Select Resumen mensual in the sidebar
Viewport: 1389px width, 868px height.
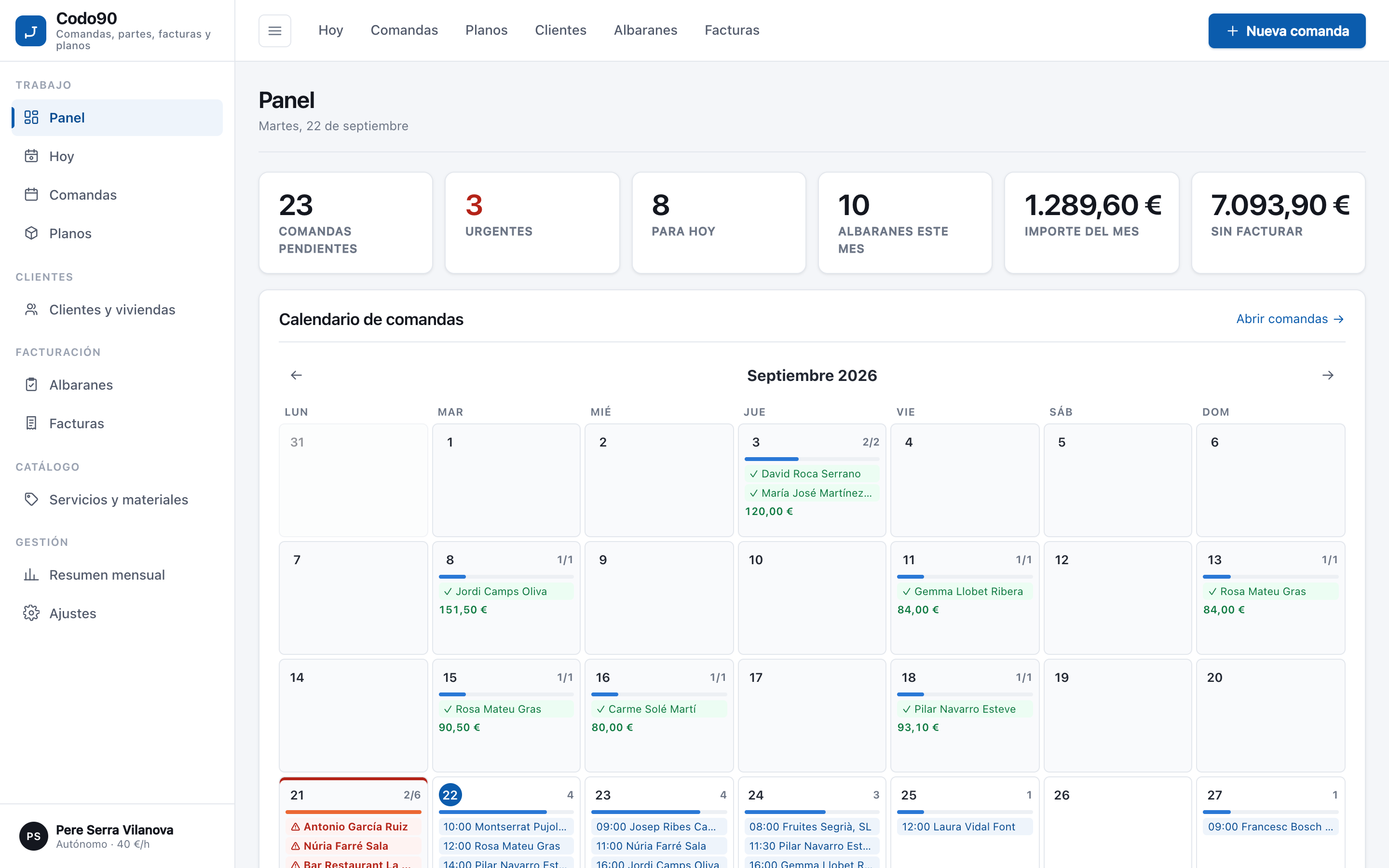click(x=117, y=575)
